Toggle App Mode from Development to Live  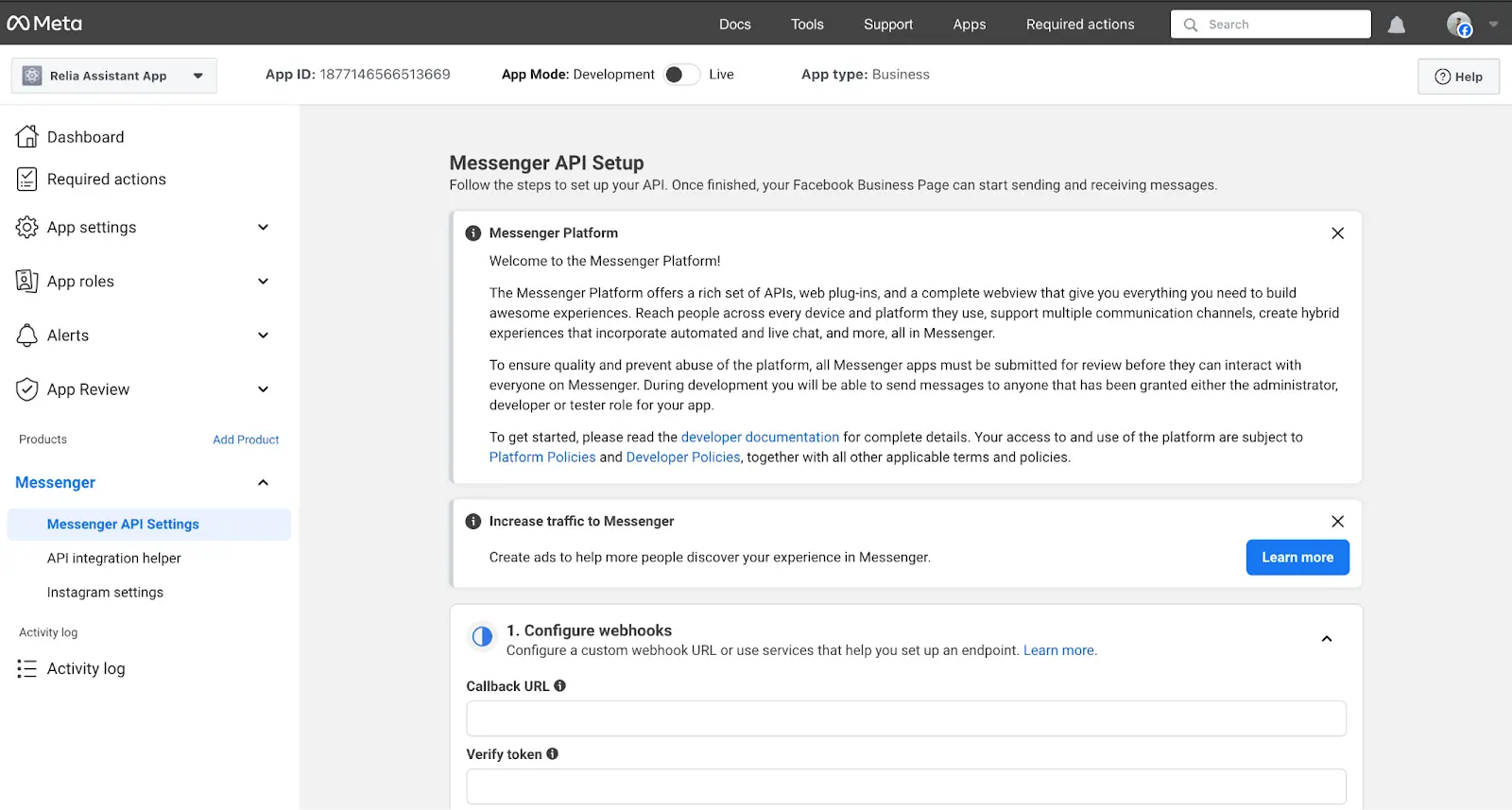(681, 75)
